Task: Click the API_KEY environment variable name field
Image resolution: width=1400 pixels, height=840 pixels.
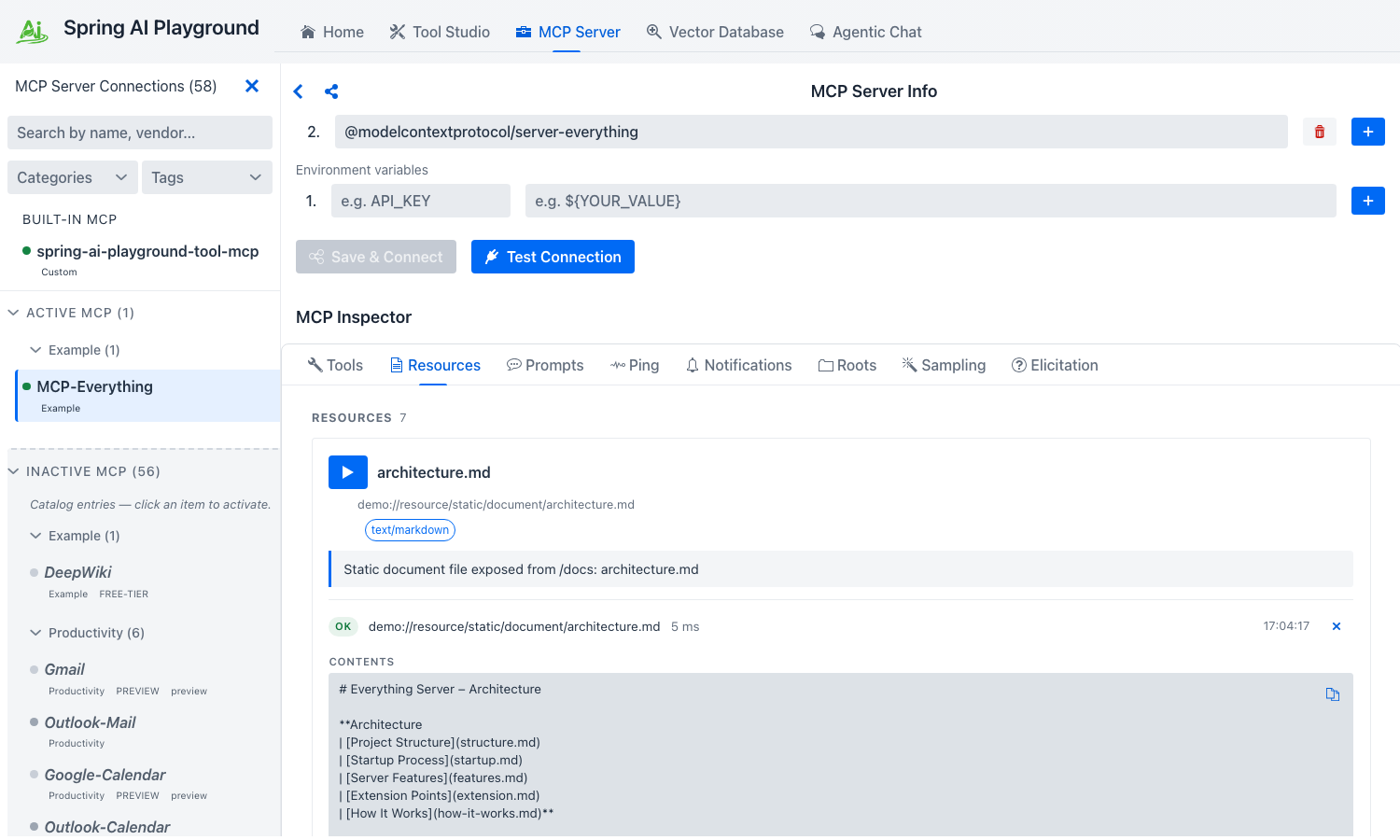Action: click(x=421, y=201)
